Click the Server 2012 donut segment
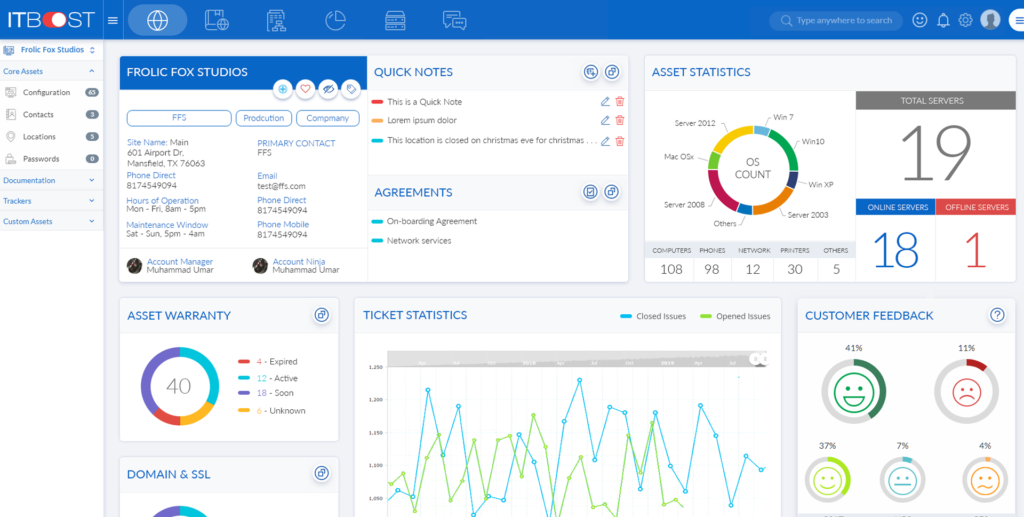Screen dimensions: 1024x517 733,138
